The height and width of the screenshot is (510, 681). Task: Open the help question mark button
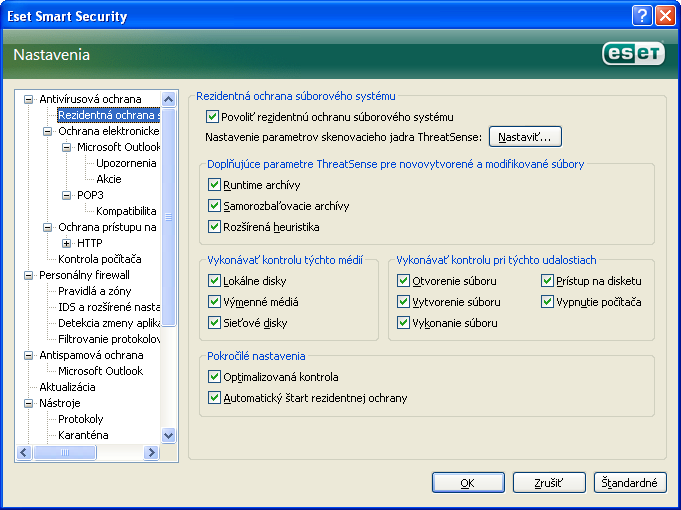pyautogui.click(x=642, y=16)
